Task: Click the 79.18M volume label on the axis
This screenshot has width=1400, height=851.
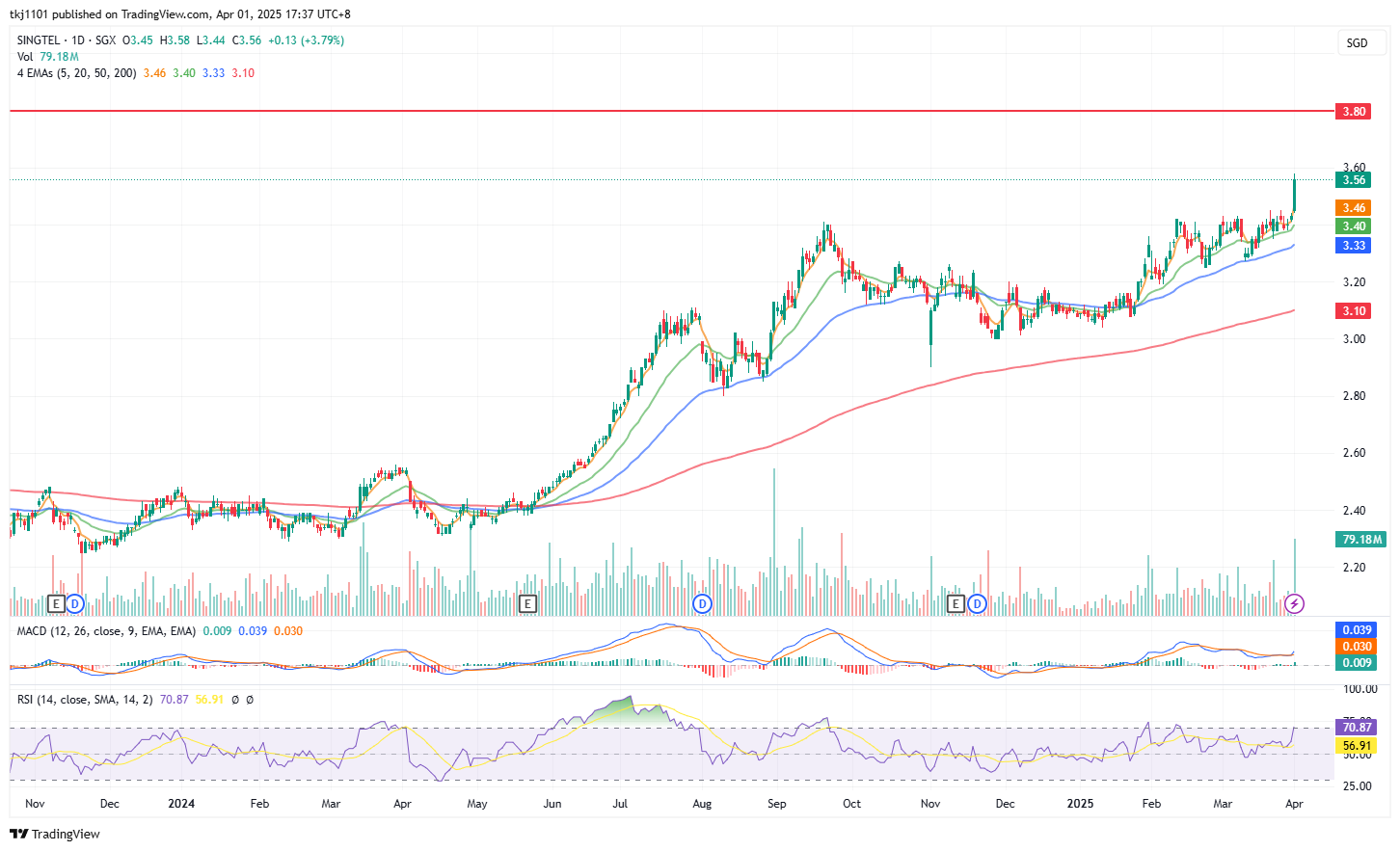Action: [x=1361, y=540]
